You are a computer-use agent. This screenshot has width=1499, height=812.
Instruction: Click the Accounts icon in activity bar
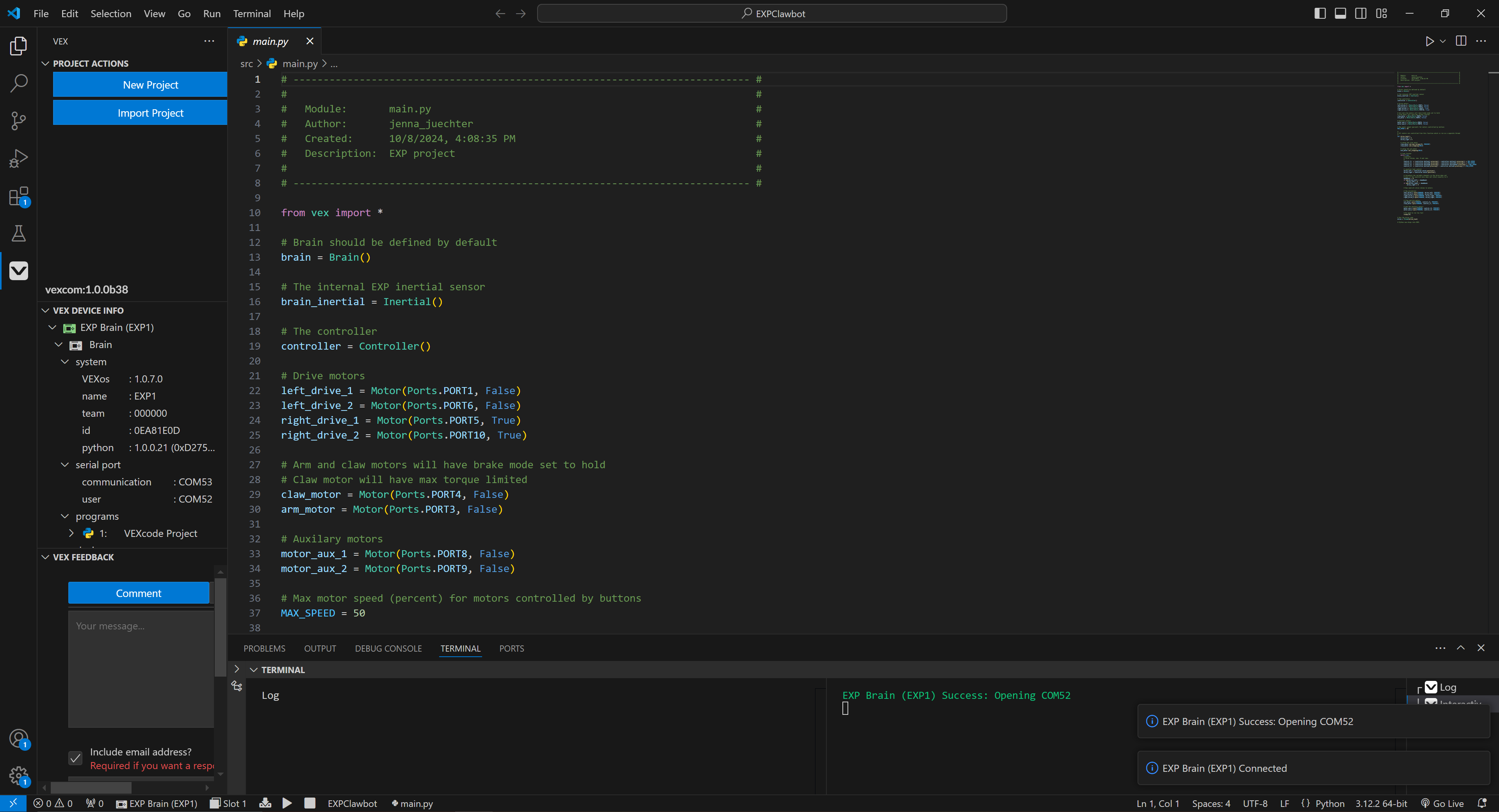(x=19, y=737)
